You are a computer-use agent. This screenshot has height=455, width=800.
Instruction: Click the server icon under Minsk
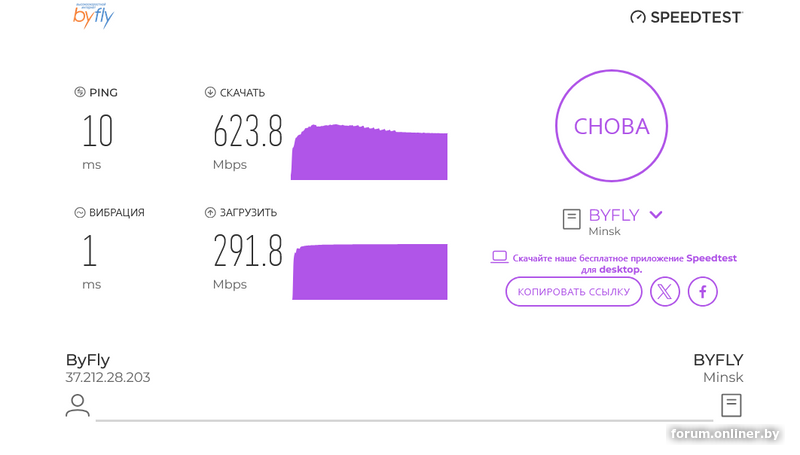731,405
